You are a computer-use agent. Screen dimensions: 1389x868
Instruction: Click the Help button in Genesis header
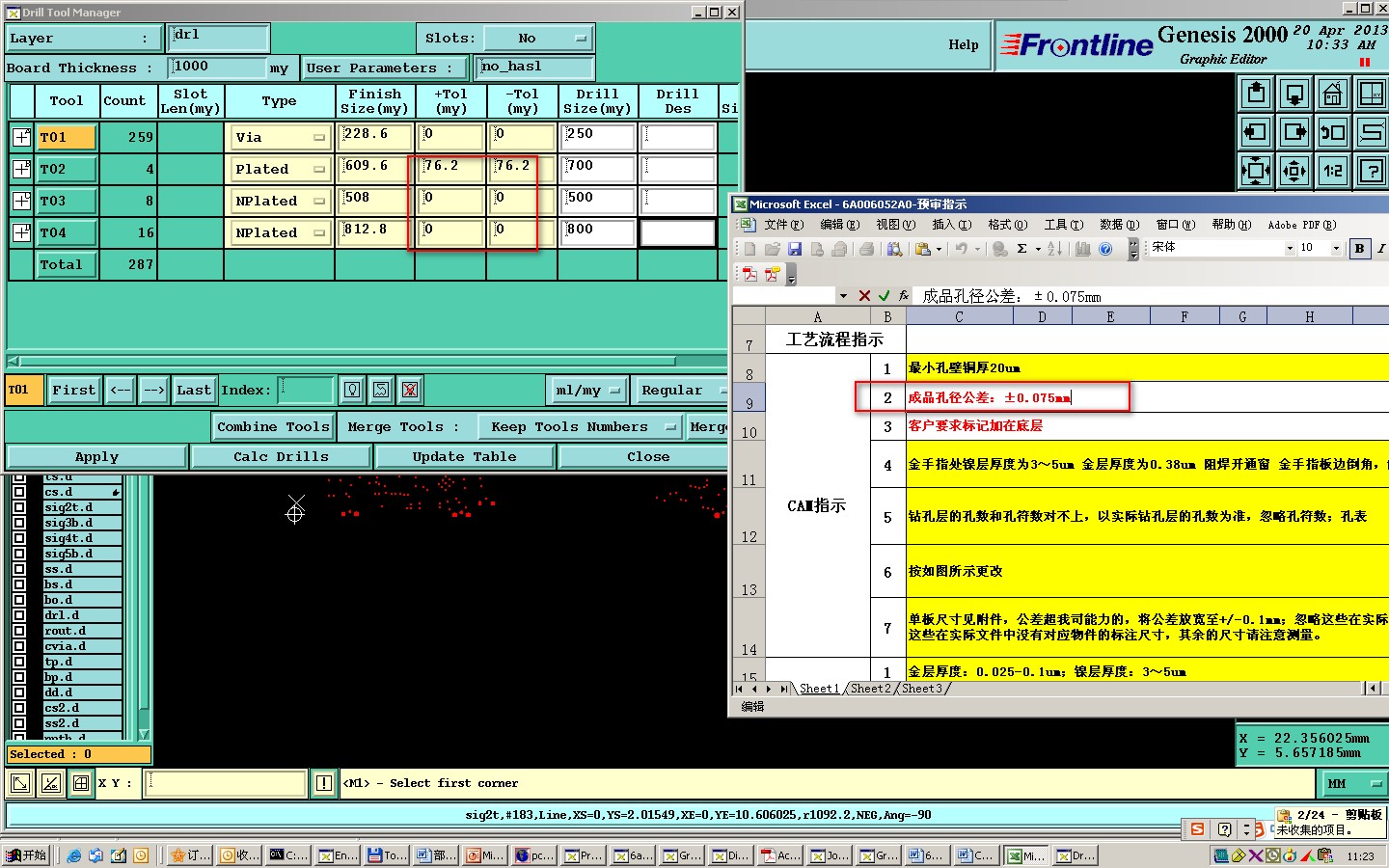(963, 44)
